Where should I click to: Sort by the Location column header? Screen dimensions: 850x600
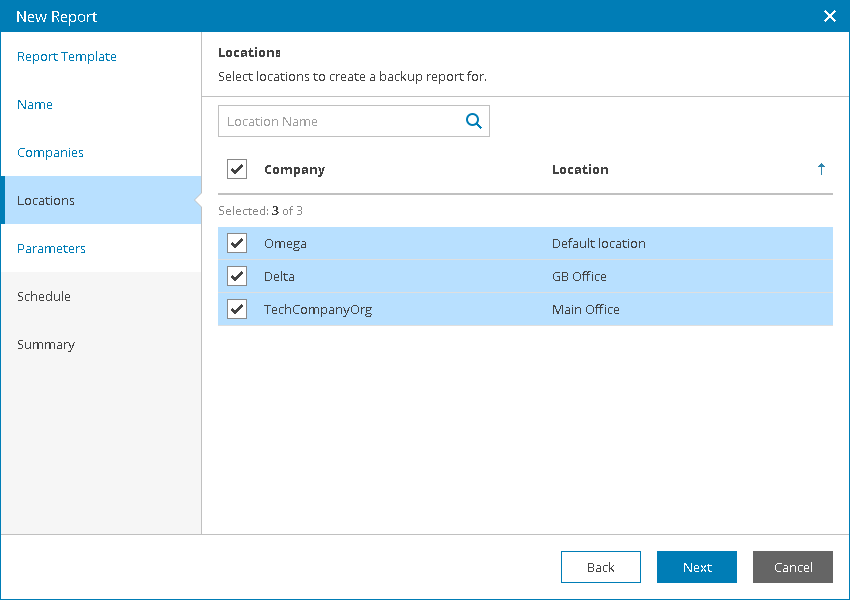580,169
